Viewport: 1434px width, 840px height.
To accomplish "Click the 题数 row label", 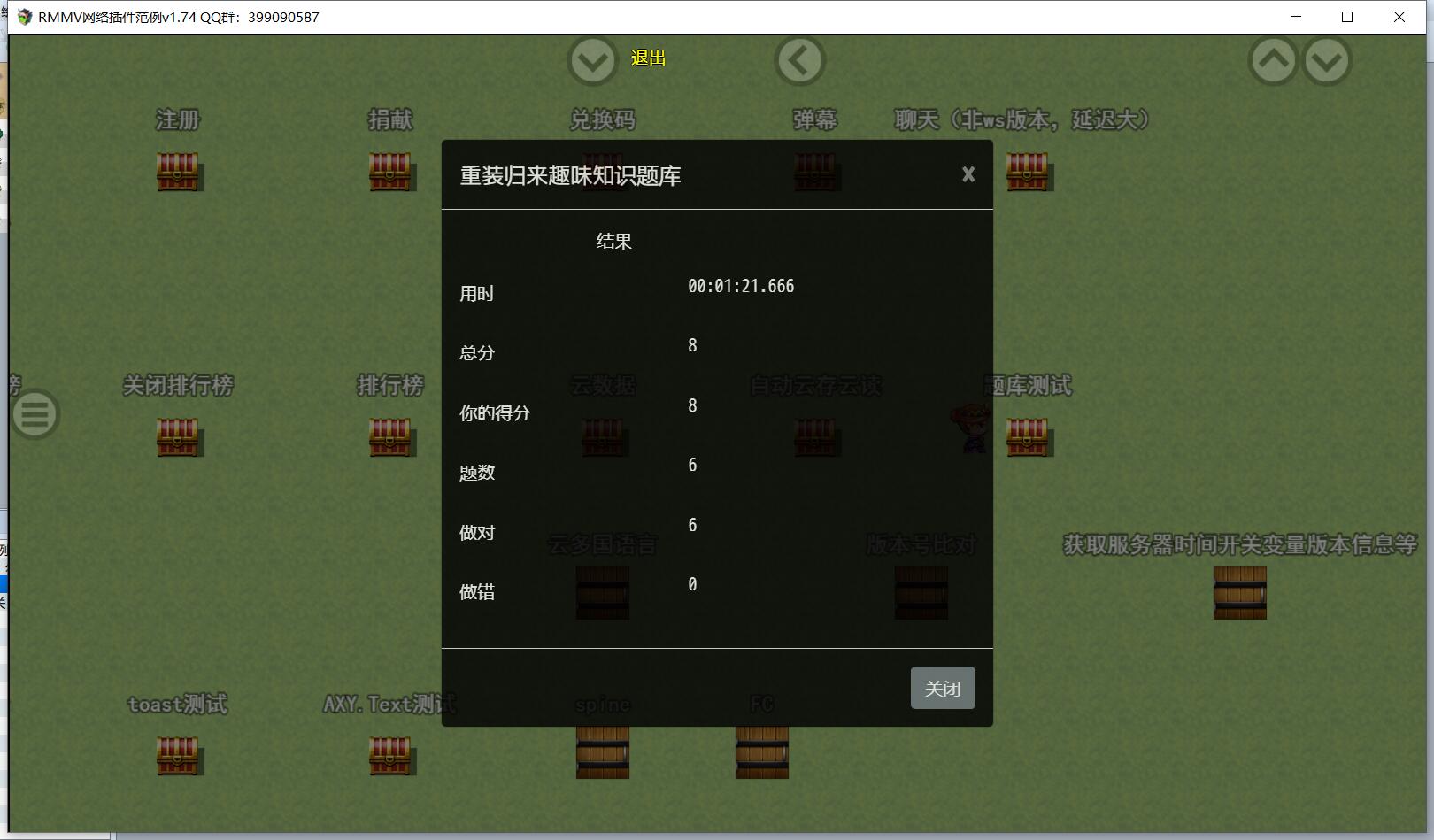I will pos(476,473).
